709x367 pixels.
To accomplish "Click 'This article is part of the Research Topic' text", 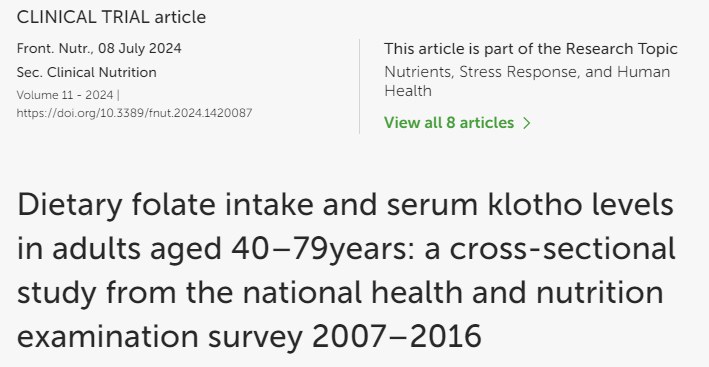I will click(x=531, y=49).
